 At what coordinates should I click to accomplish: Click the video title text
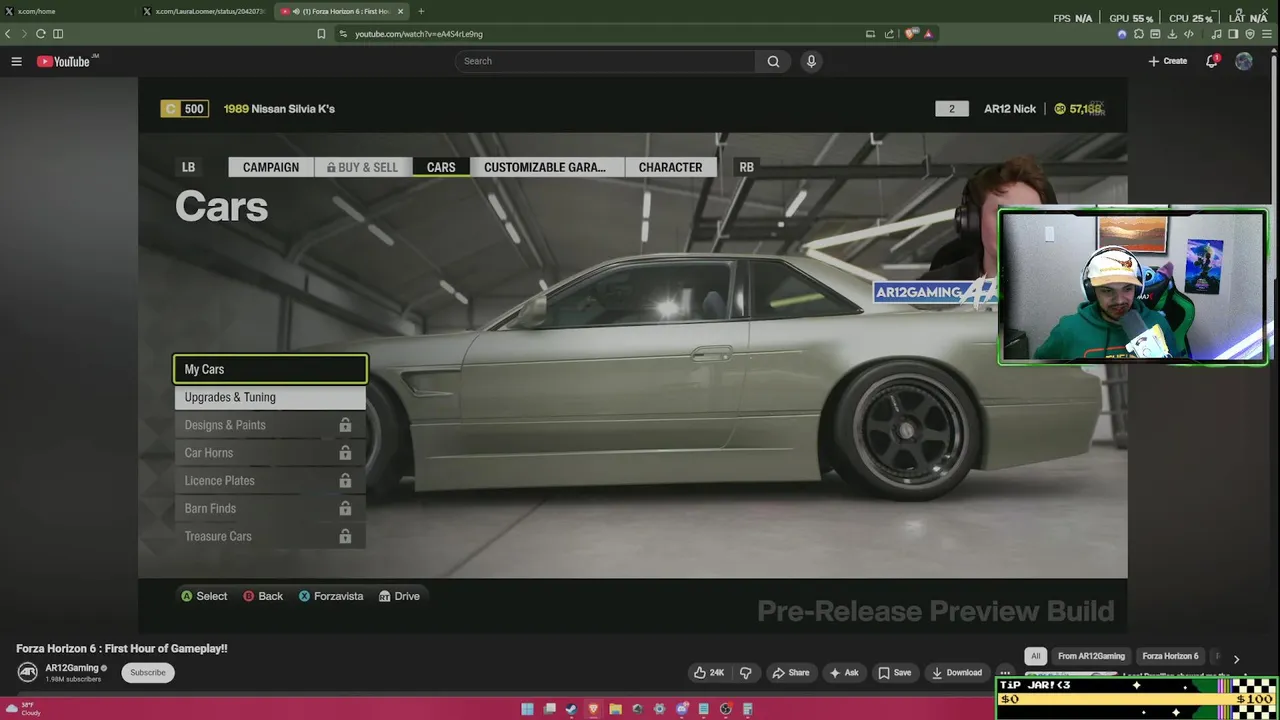click(122, 648)
